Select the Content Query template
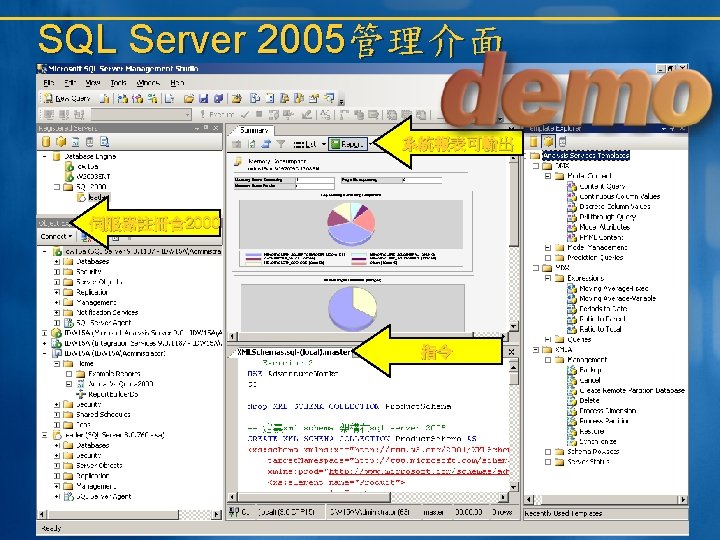The height and width of the screenshot is (540, 720). pyautogui.click(x=602, y=186)
